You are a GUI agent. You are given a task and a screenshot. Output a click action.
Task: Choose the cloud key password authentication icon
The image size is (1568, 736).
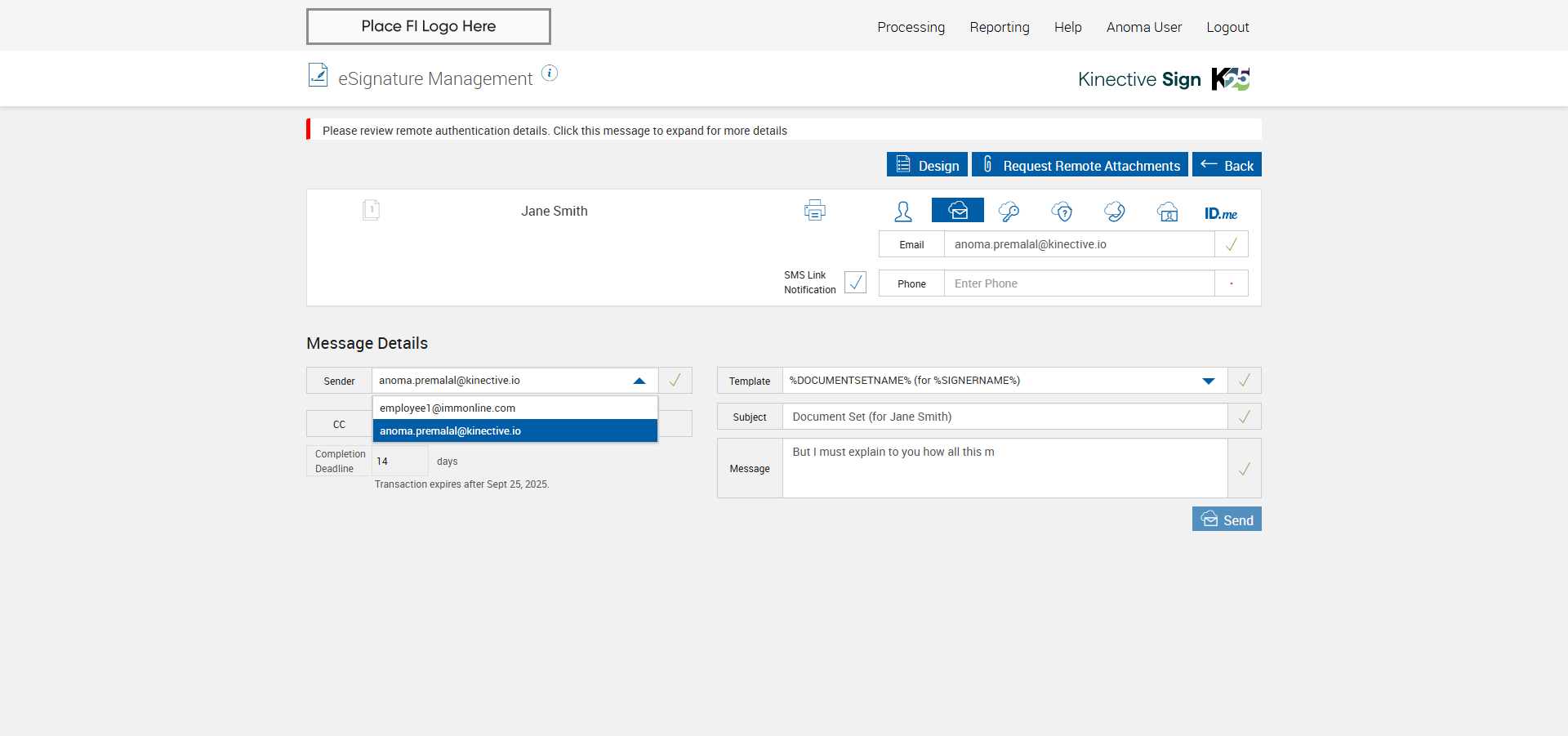tap(1009, 212)
